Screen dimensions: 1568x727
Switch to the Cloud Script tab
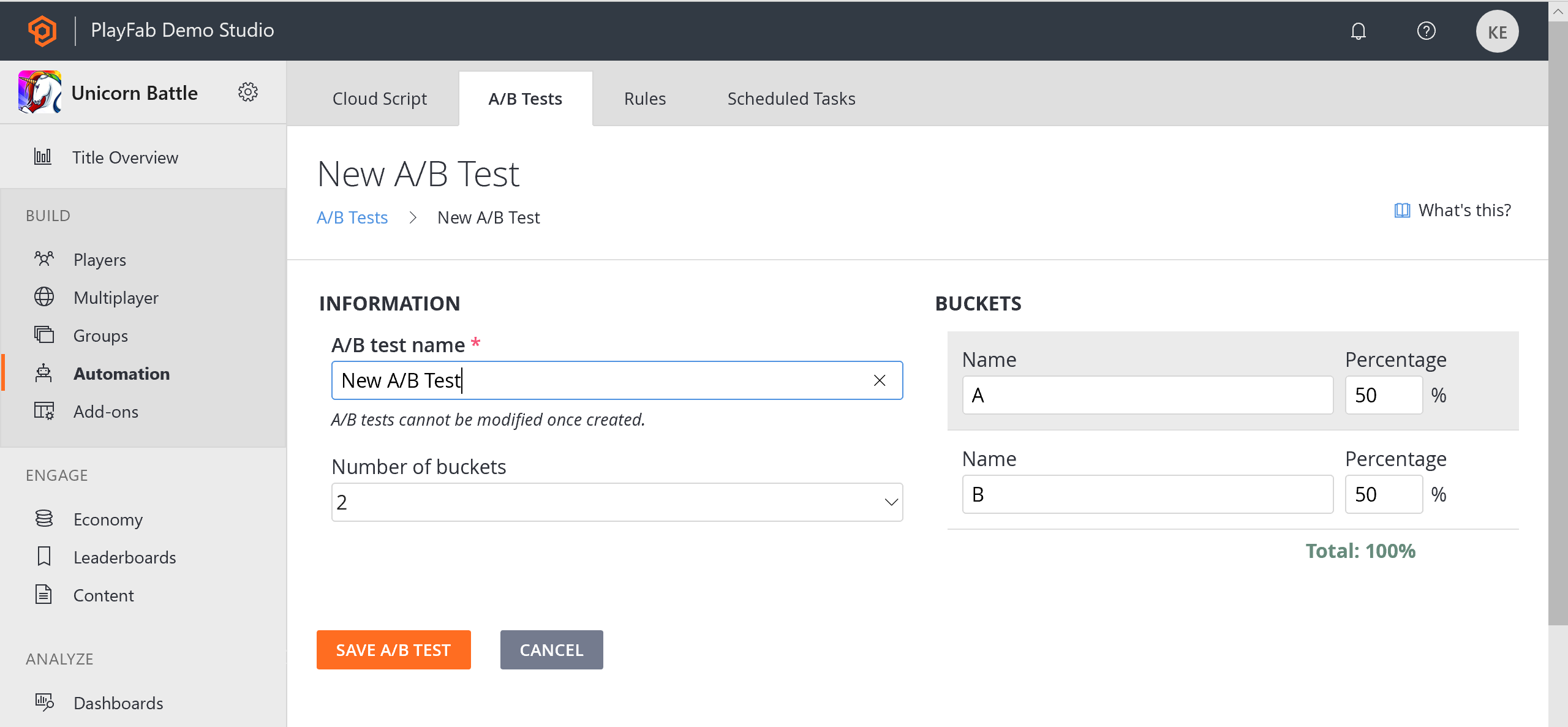coord(379,99)
